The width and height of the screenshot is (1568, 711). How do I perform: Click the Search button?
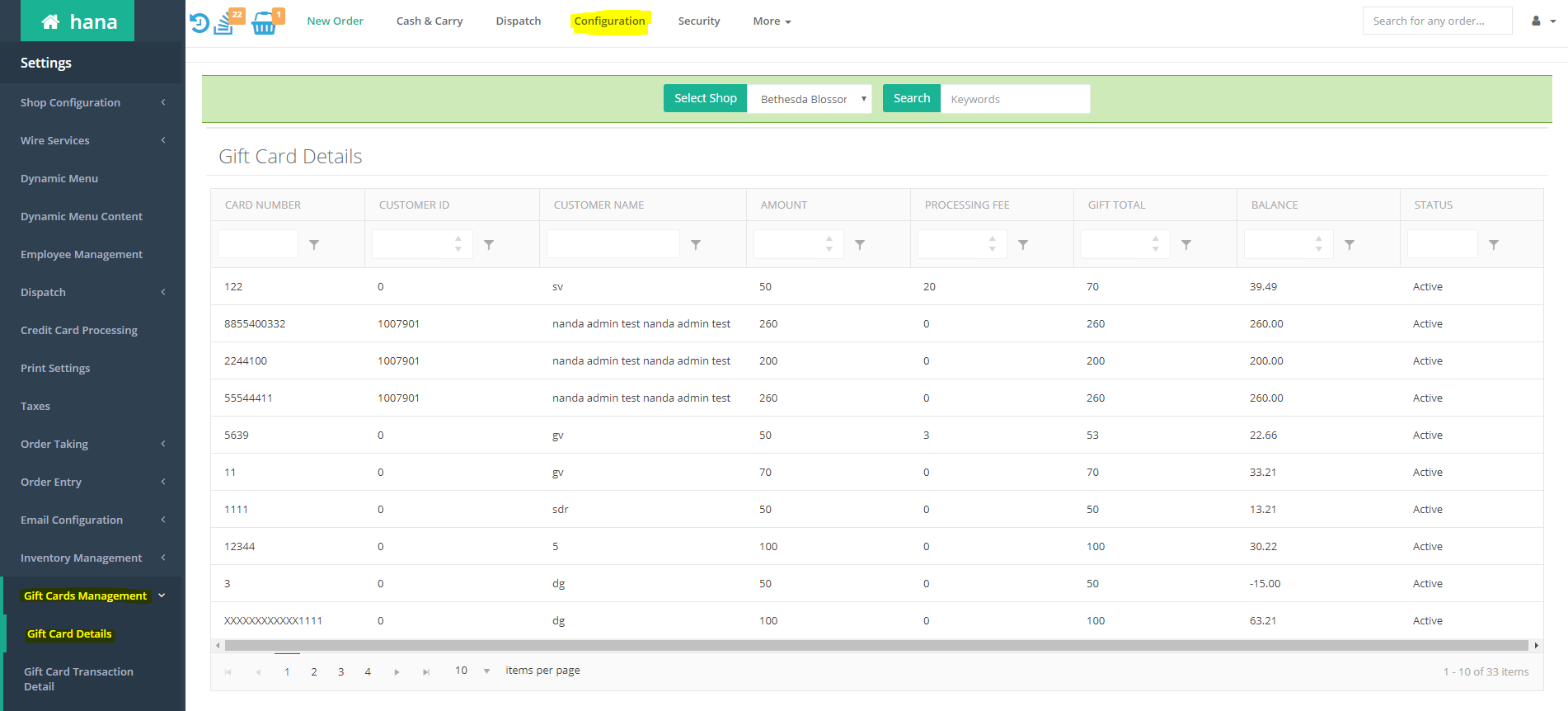(x=912, y=98)
